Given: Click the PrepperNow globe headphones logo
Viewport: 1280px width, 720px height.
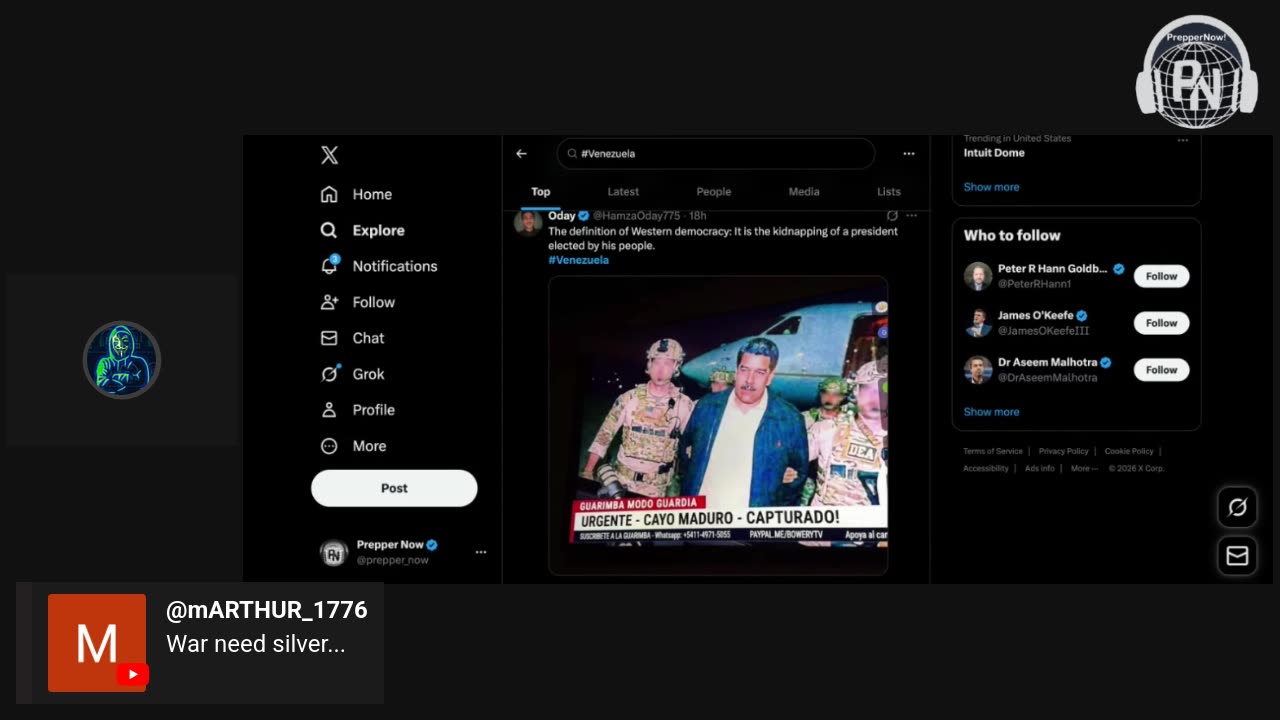Looking at the screenshot, I should click(x=1196, y=72).
